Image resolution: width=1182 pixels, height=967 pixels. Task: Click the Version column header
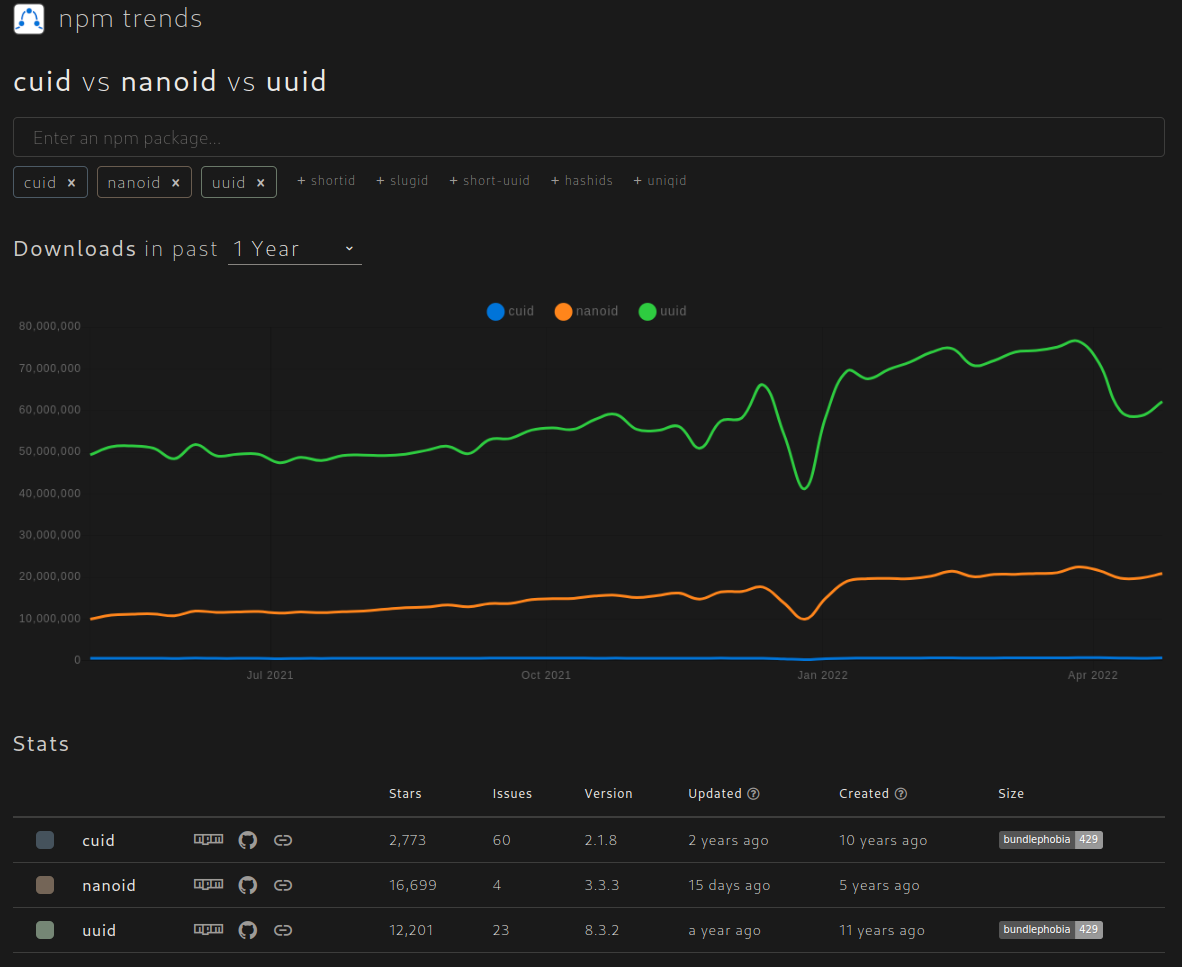608,794
